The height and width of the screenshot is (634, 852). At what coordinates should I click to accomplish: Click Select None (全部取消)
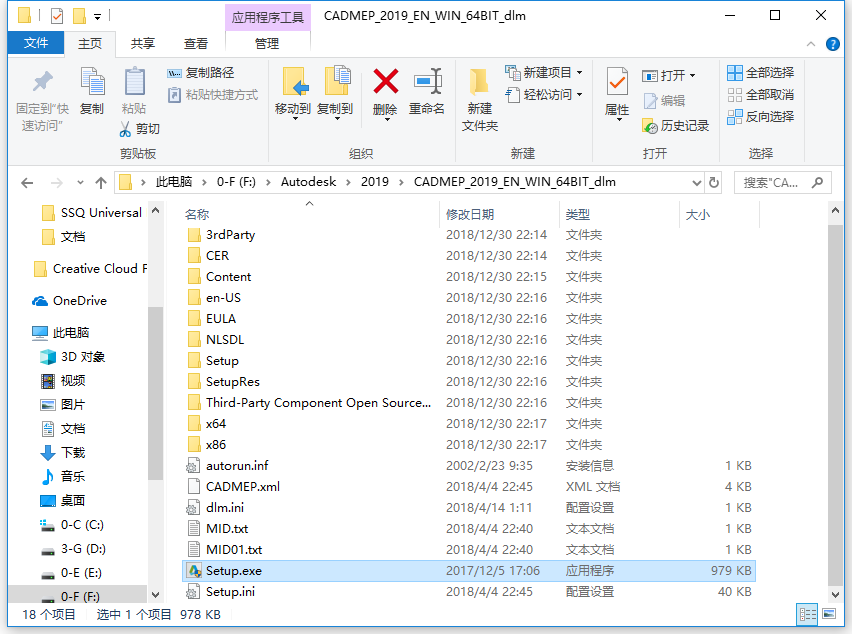pos(760,95)
